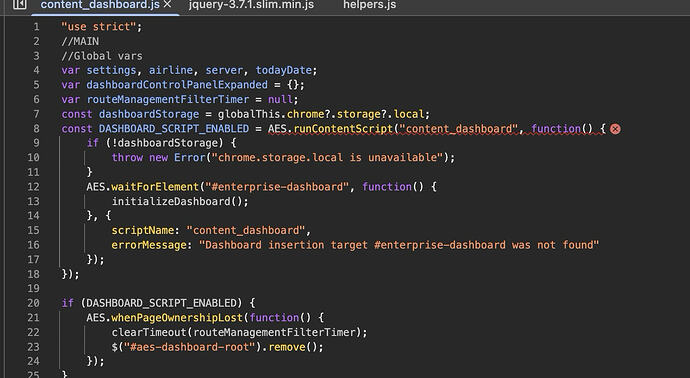This screenshot has width=690, height=378.
Task: Click the todayDate variable on line 4
Action: pos(284,70)
